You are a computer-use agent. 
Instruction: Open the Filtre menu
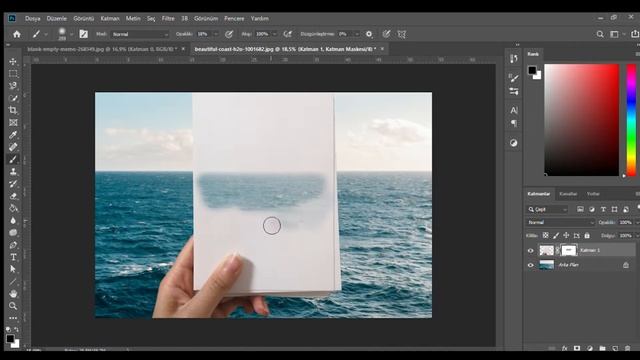168,18
